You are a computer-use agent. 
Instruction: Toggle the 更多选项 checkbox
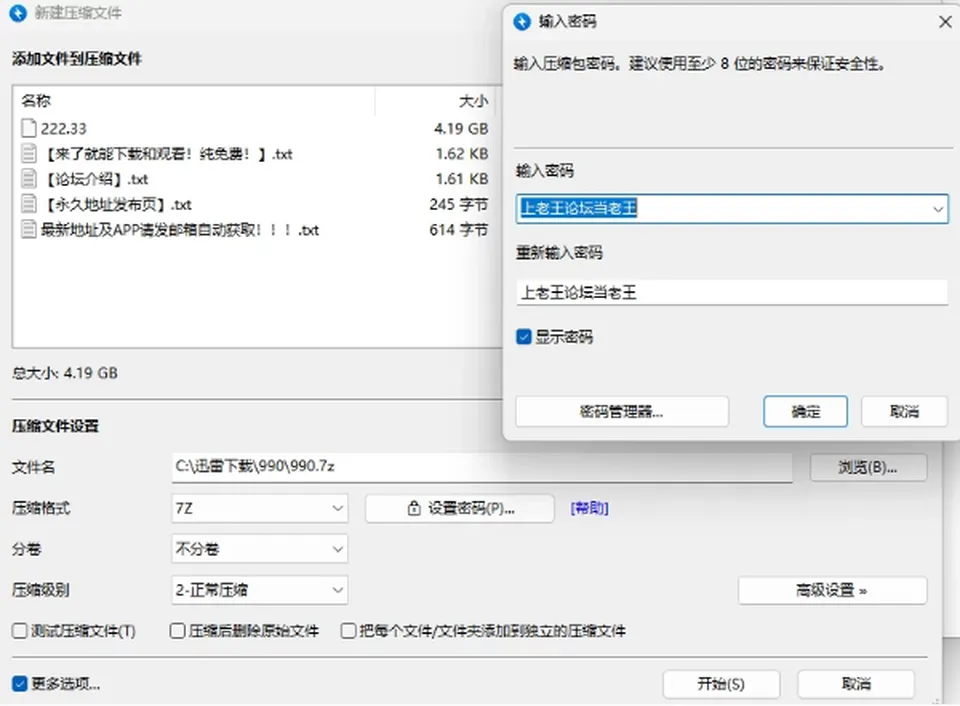pos(20,683)
